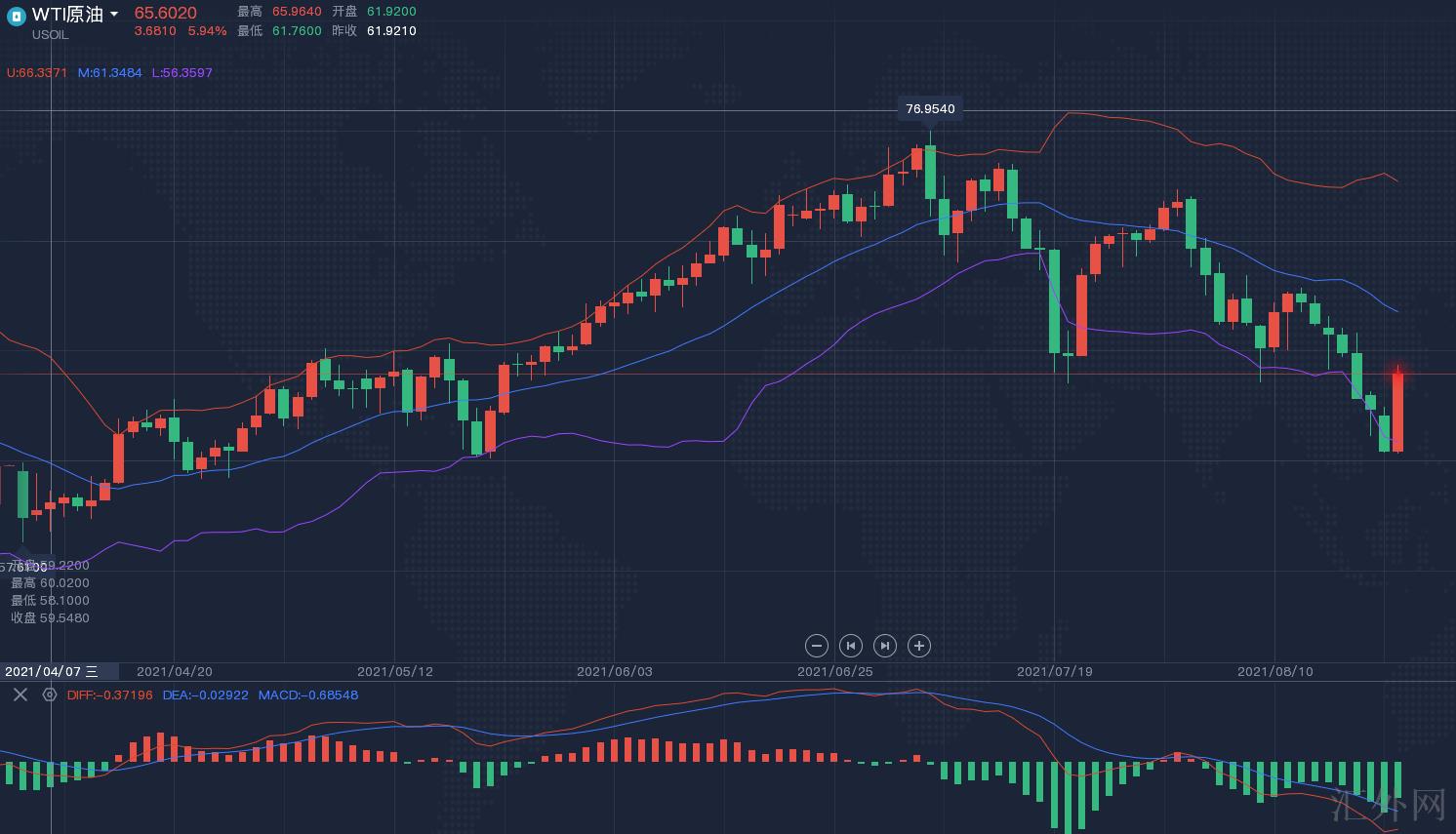Jump to earliest candles with skip-back button
This screenshot has width=1456, height=834.
click(x=851, y=646)
